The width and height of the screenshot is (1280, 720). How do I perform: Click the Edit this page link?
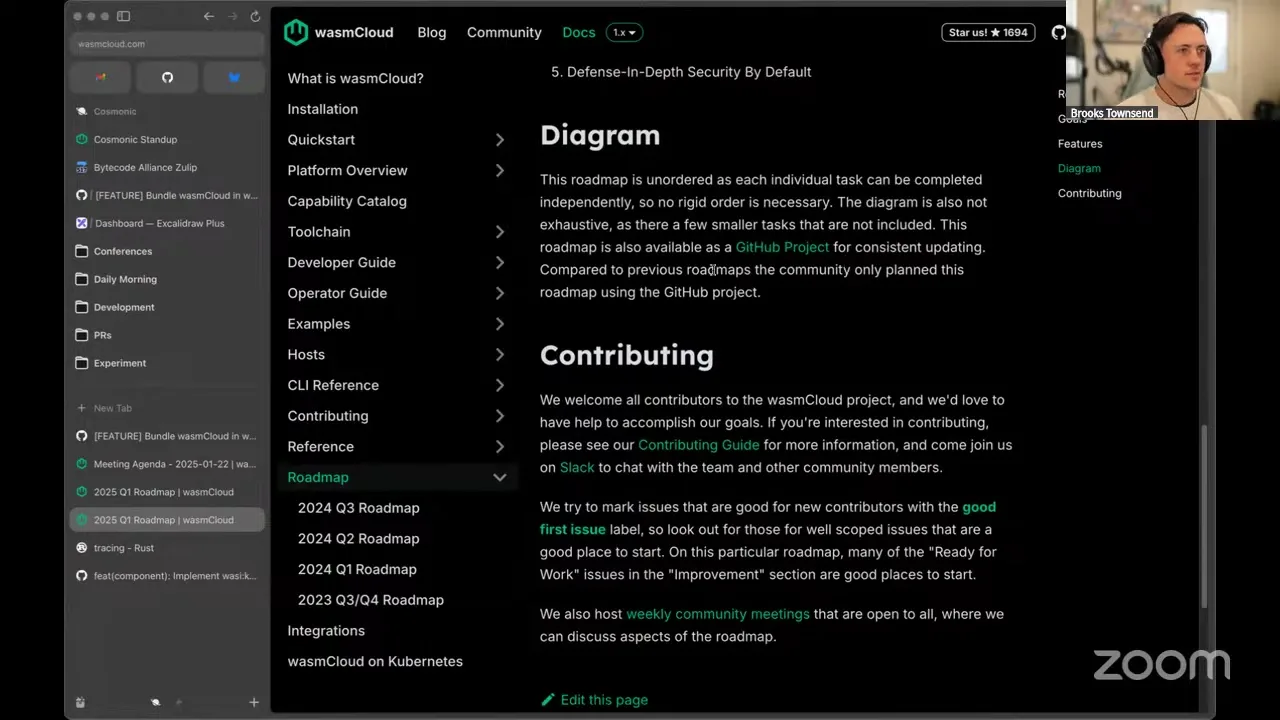tap(594, 700)
